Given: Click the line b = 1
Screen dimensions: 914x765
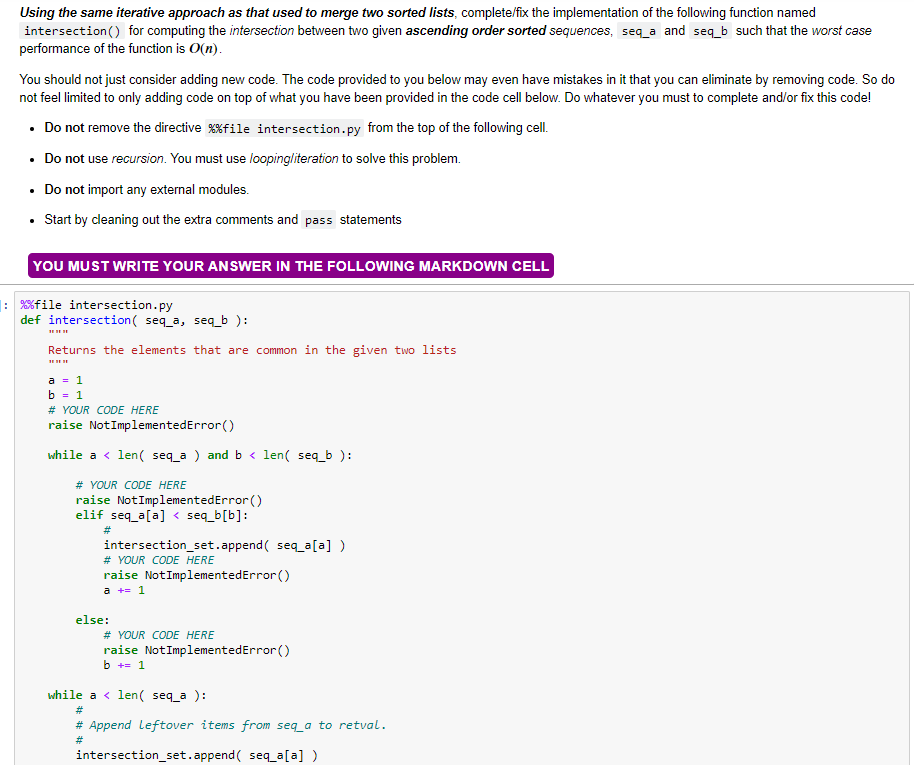Looking at the screenshot, I should point(65,394).
